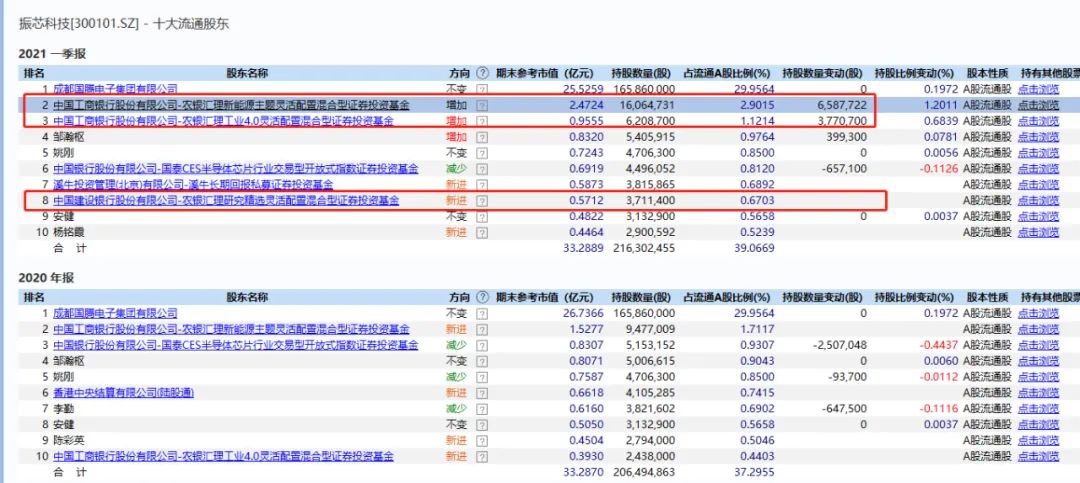
Task: Click the question-mark icon in 陈彩英 row
Action: [482, 441]
